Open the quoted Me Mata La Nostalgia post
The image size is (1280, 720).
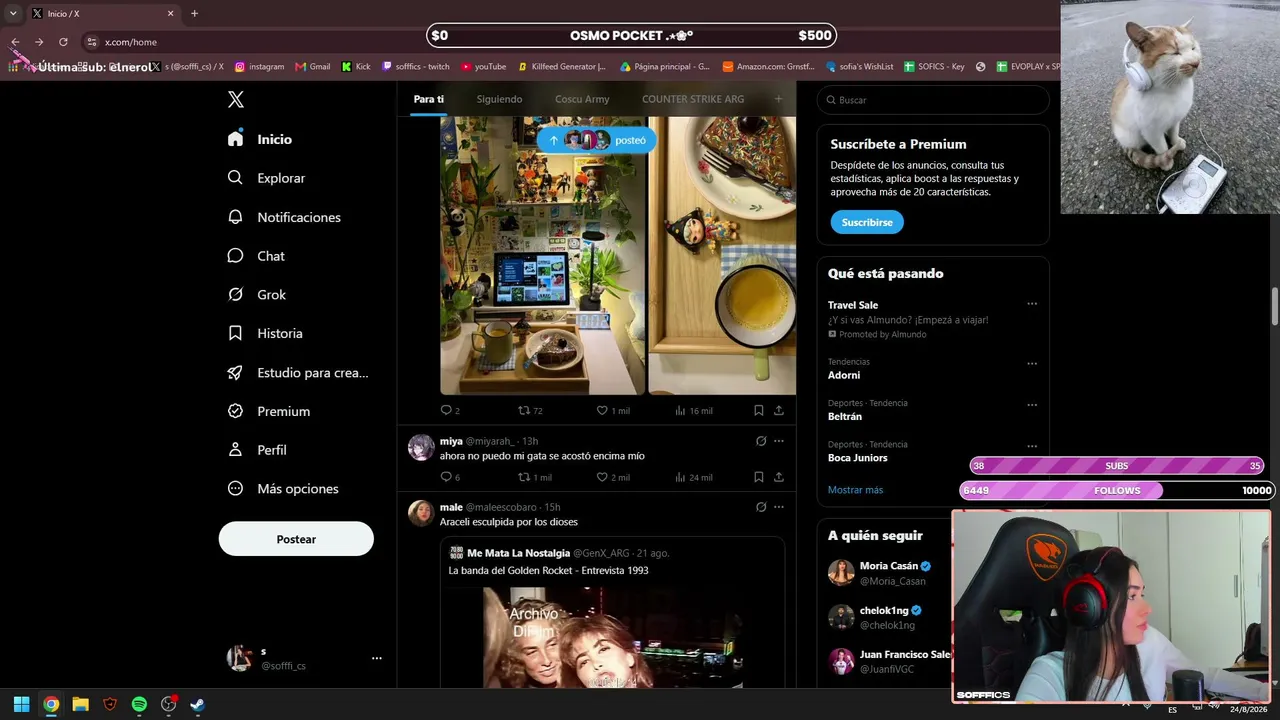point(612,613)
